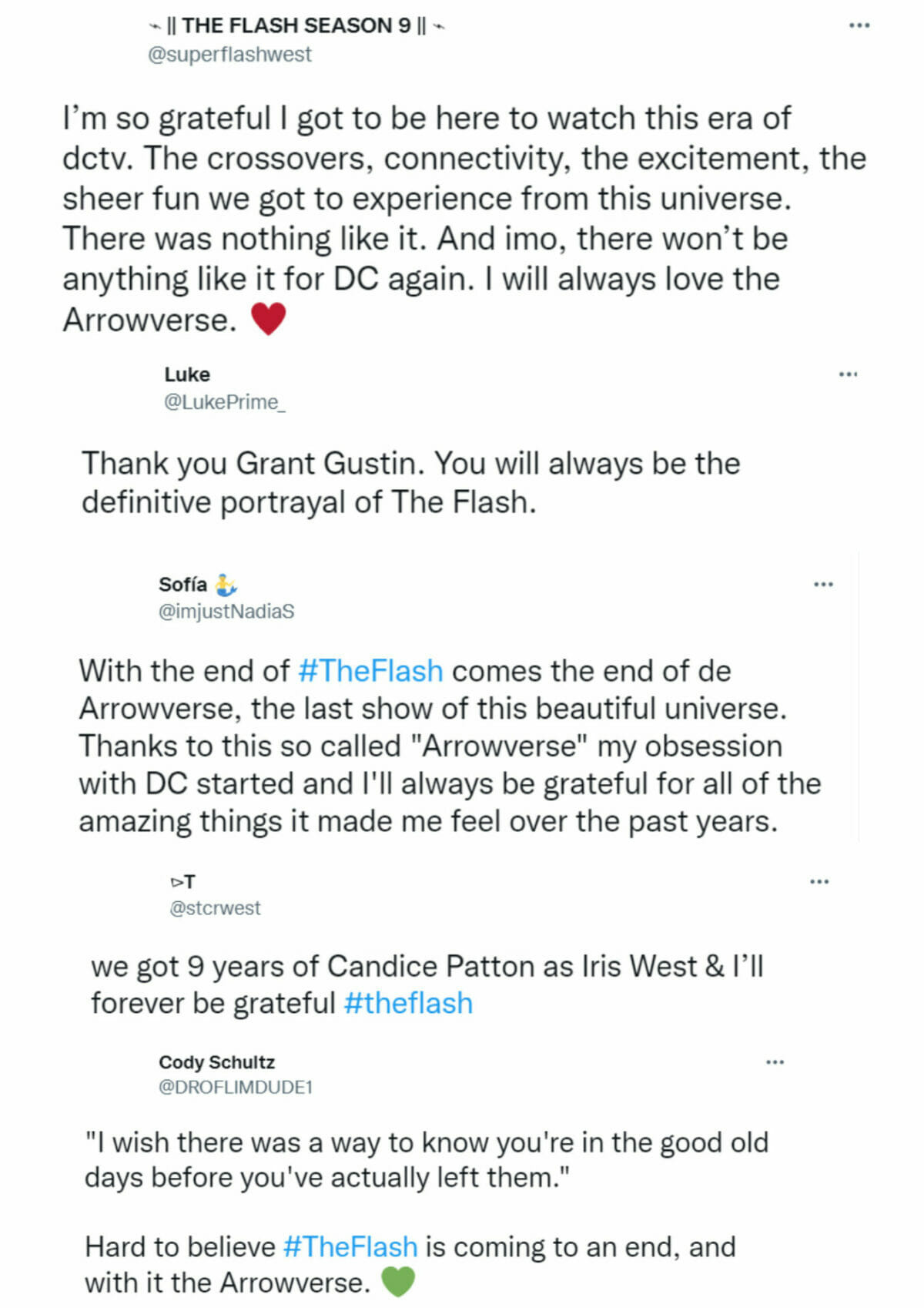The height and width of the screenshot is (1308, 924).
Task: Go to the @imjustNadiaS profile handle
Action: pyautogui.click(x=226, y=612)
